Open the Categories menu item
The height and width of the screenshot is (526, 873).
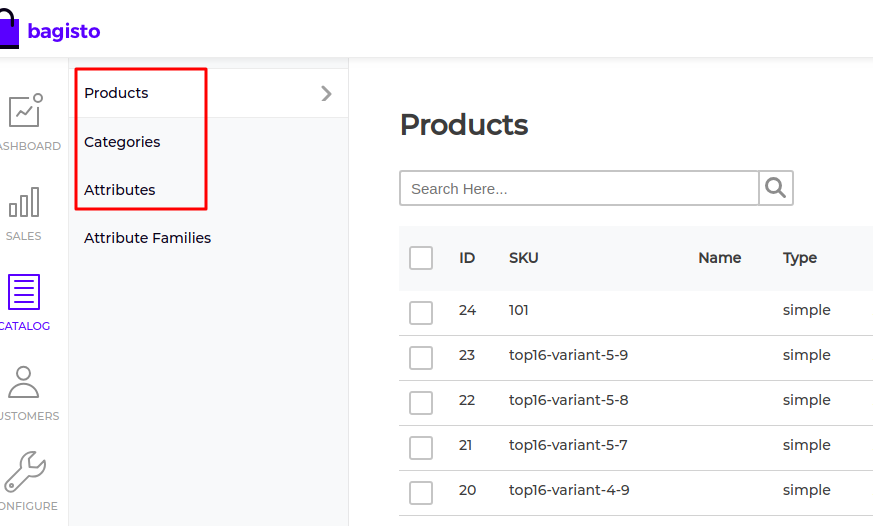(122, 142)
